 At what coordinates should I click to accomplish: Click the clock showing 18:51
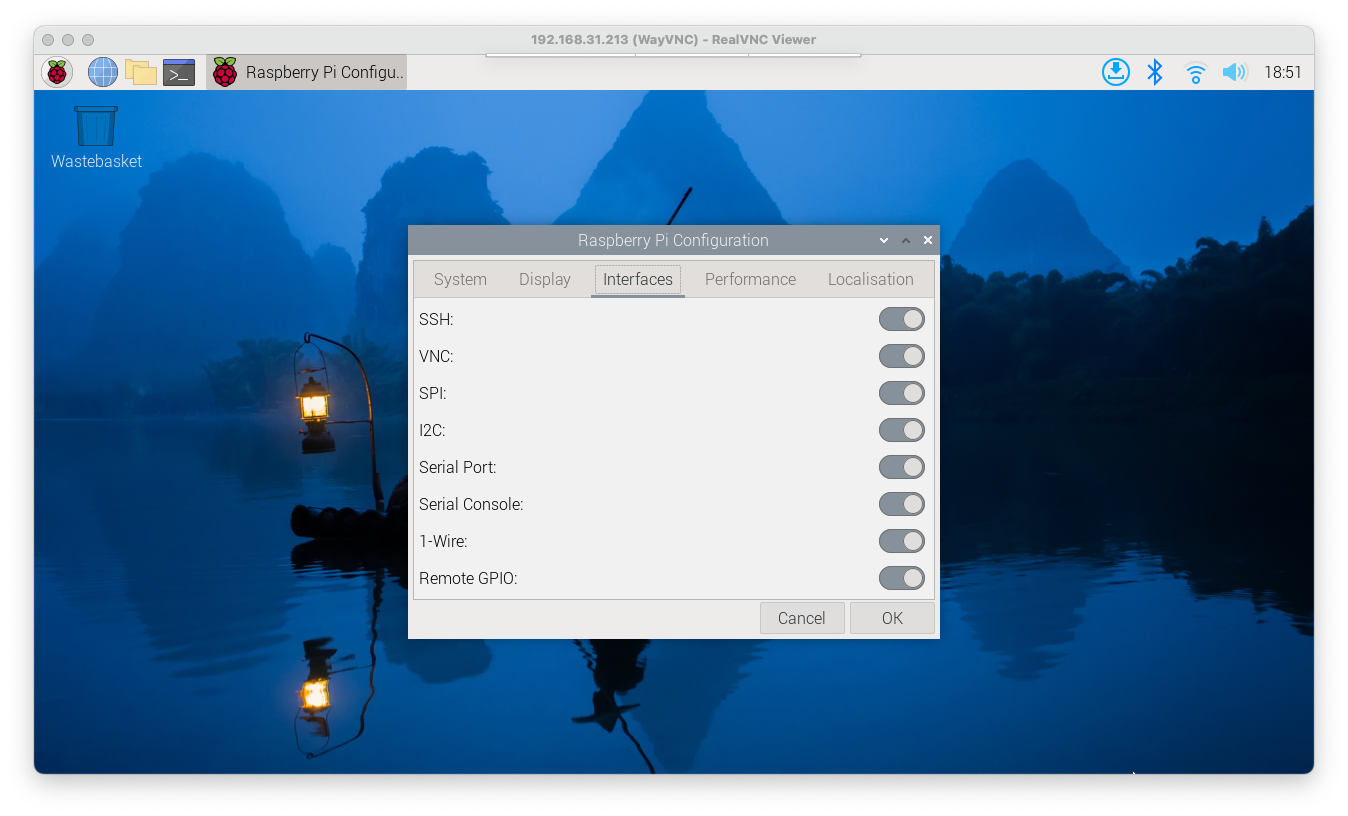tap(1283, 72)
